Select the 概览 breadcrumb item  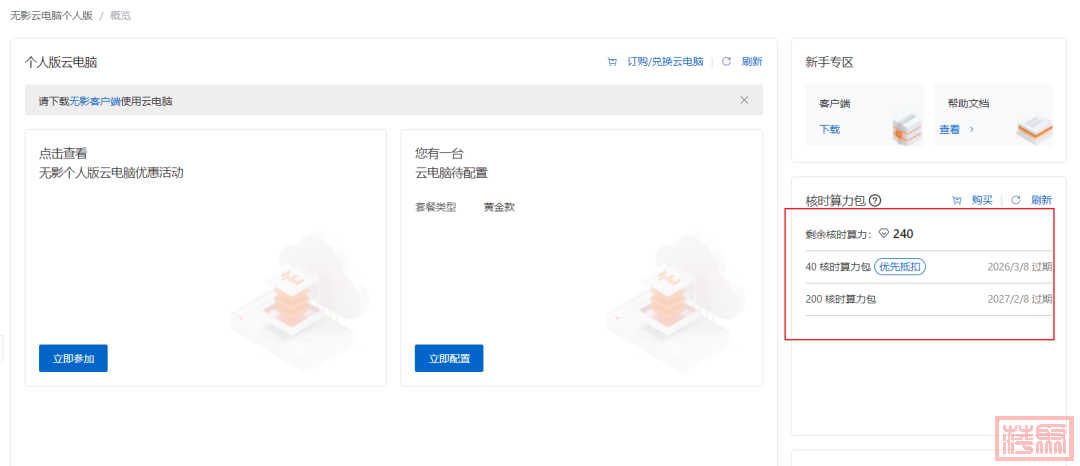click(x=120, y=16)
